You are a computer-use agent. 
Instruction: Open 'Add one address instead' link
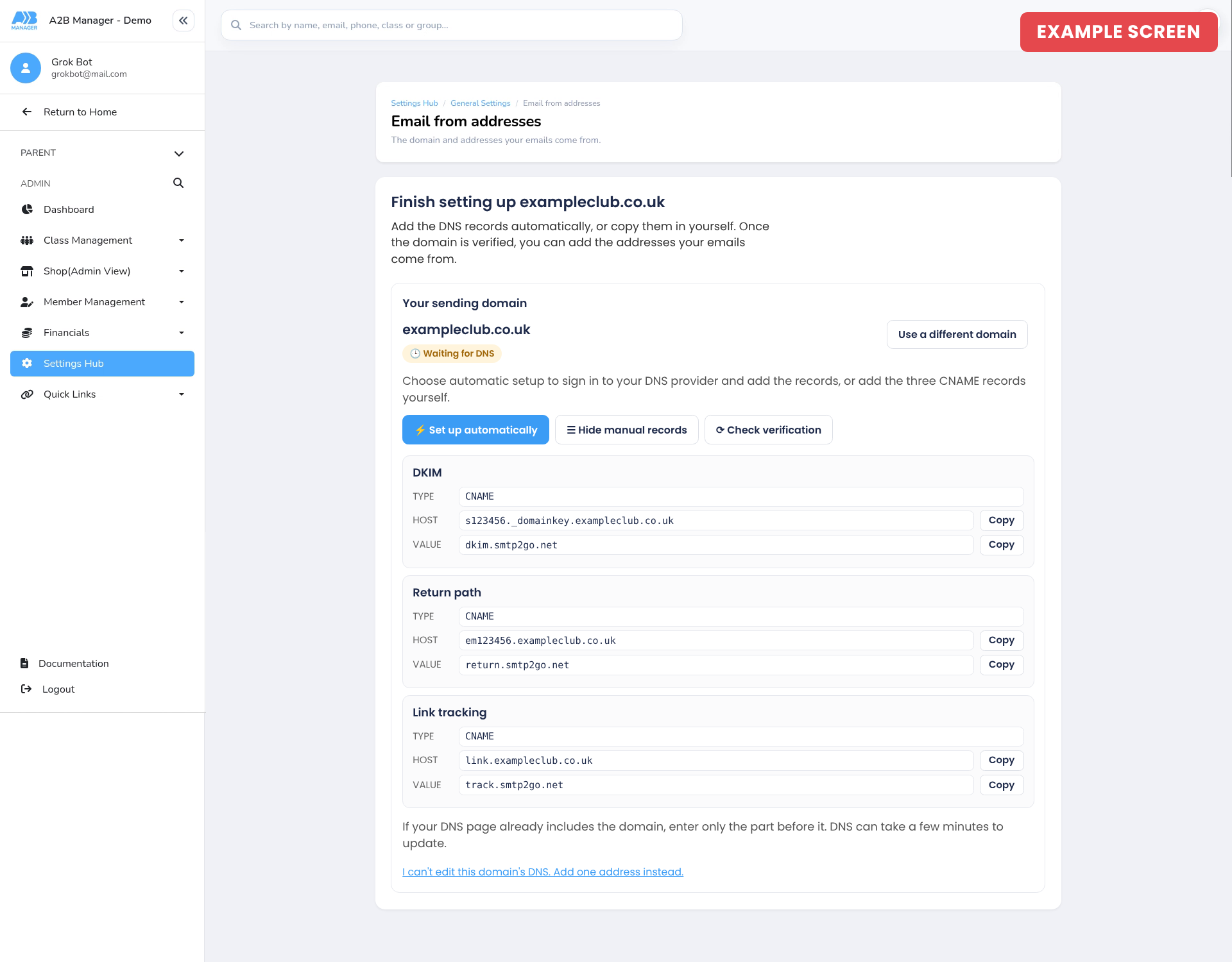point(543,872)
